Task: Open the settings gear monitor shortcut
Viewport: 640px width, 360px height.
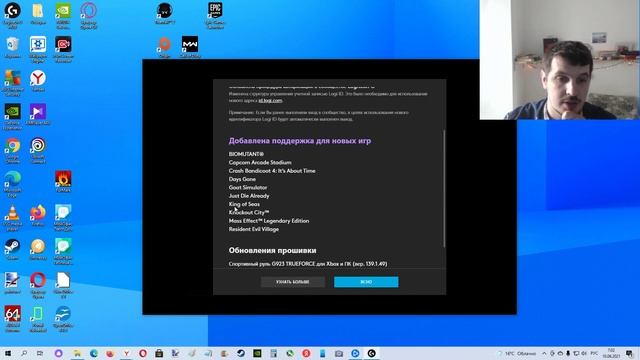Action: 38,49
